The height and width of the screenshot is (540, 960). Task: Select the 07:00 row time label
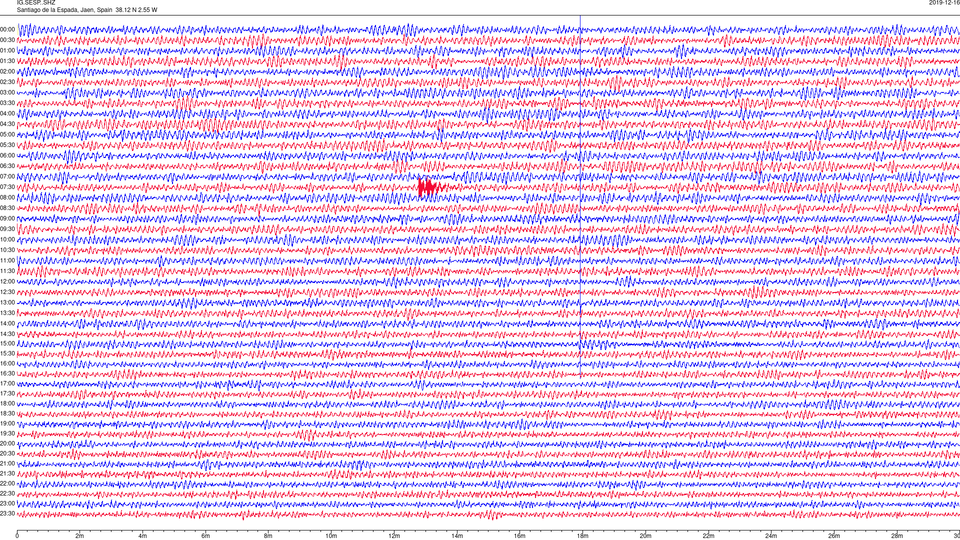[x=7, y=176]
